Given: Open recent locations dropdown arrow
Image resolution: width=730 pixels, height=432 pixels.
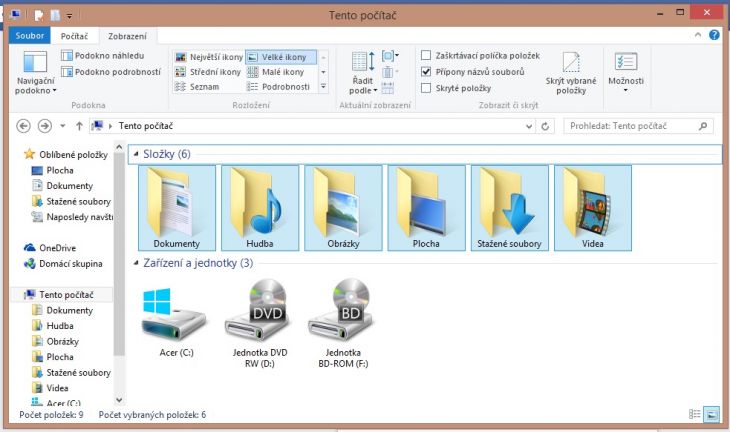Looking at the screenshot, I should point(62,126).
